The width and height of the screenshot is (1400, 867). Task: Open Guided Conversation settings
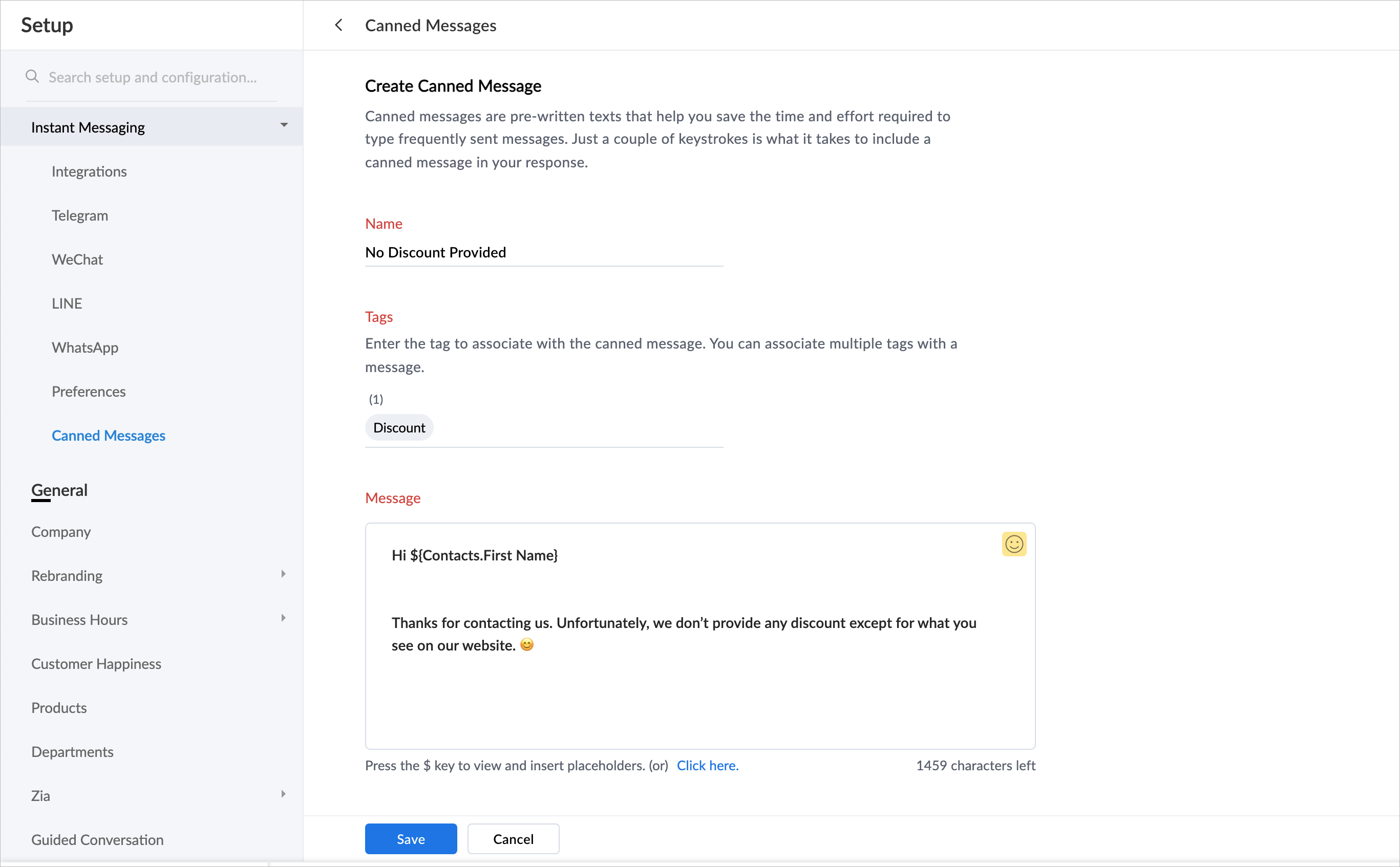(x=97, y=840)
